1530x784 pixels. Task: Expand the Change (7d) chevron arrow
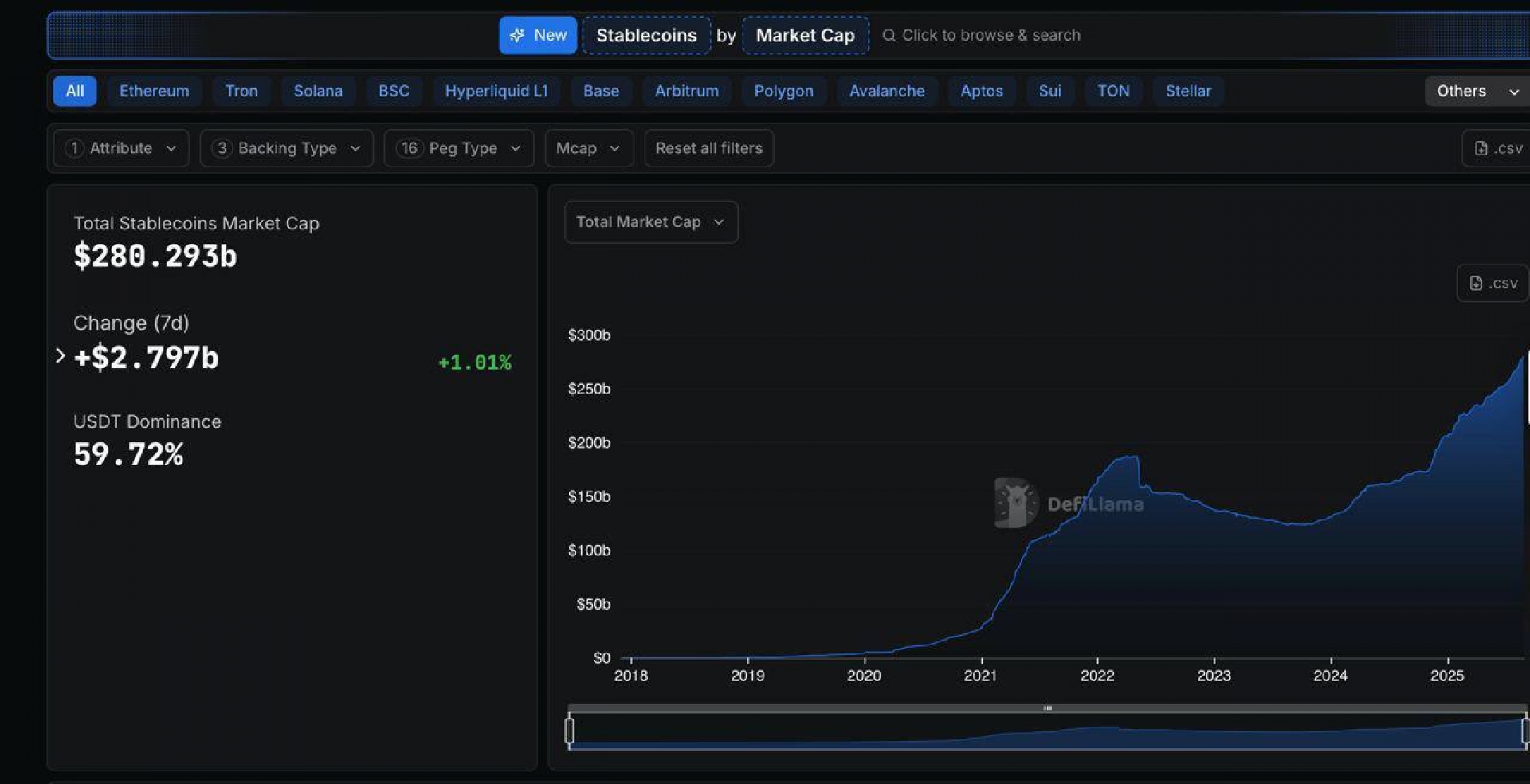pos(60,356)
